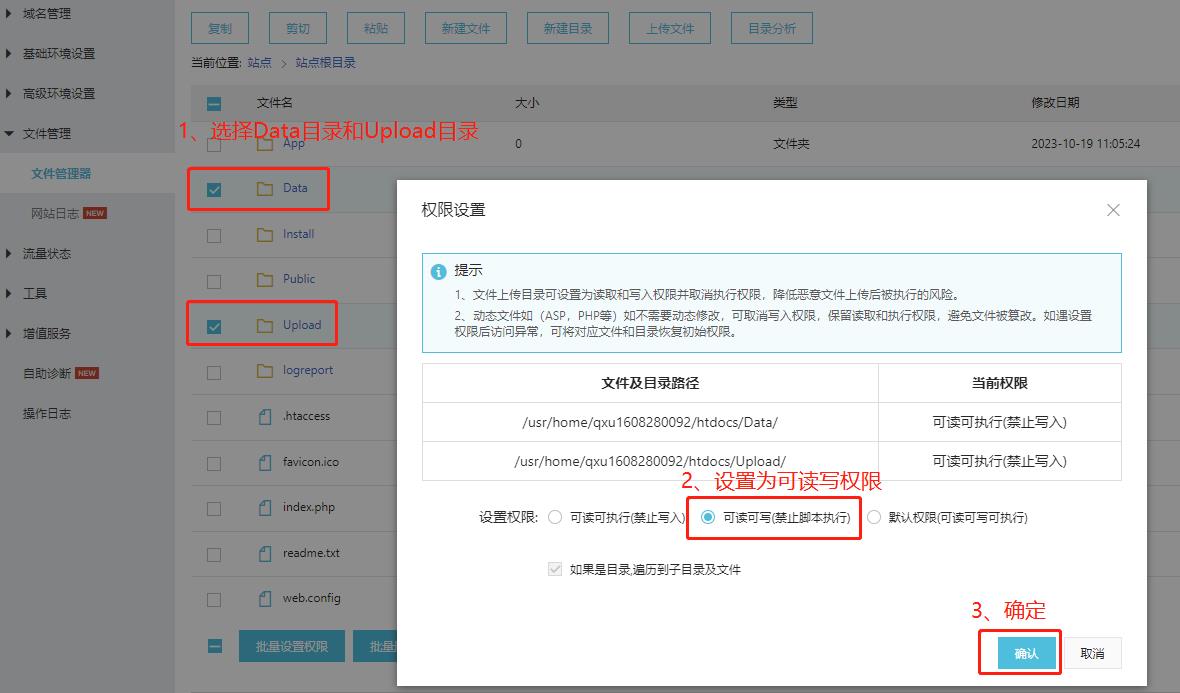Select 默认权限(可读可写可执行) radio option
Screen dimensions: 1180x693
[874, 518]
